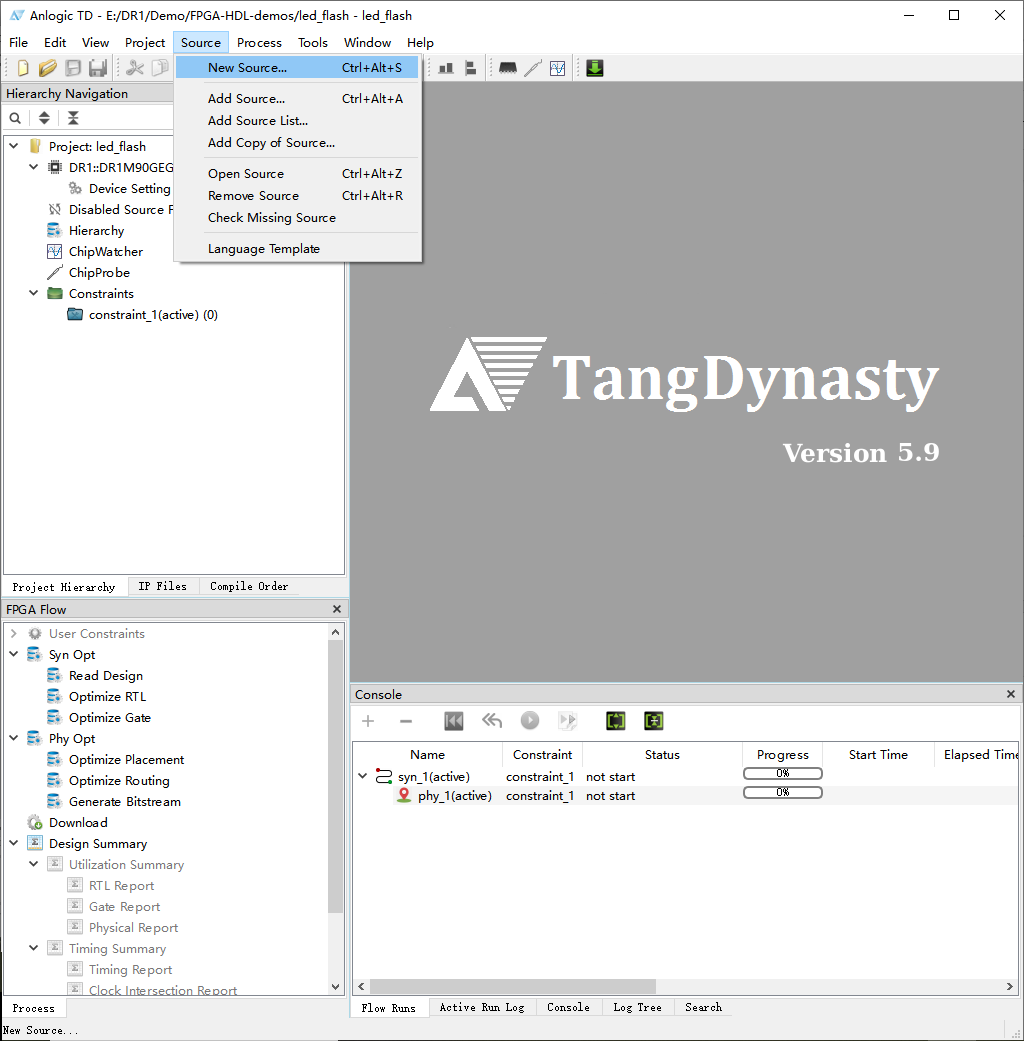Select Add Source... menu entry
Image resolution: width=1024 pixels, height=1041 pixels.
click(298, 98)
